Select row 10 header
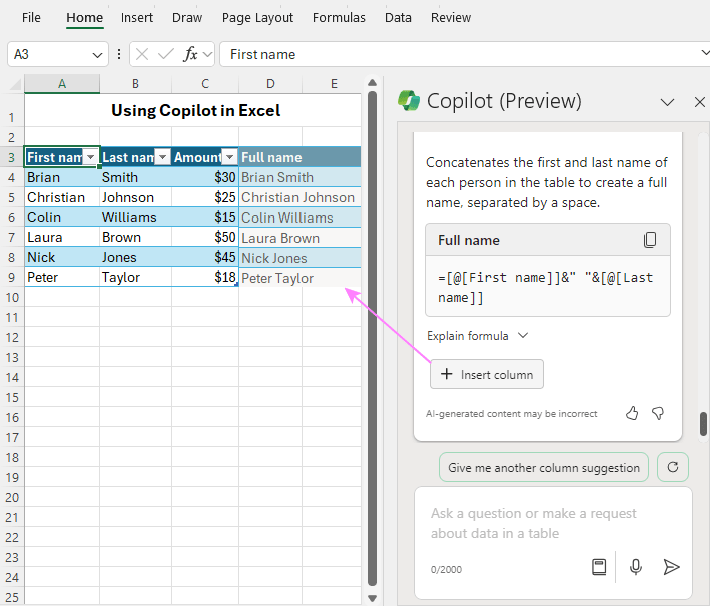Viewport: 710px width, 606px height. coord(12,298)
